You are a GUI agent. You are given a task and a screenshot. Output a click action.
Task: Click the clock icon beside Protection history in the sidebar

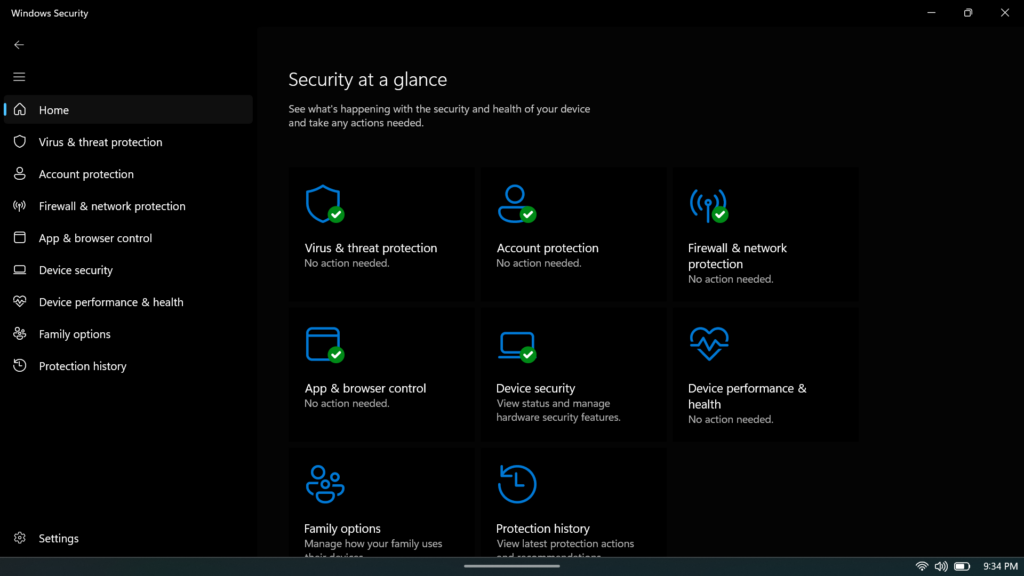[x=20, y=366]
